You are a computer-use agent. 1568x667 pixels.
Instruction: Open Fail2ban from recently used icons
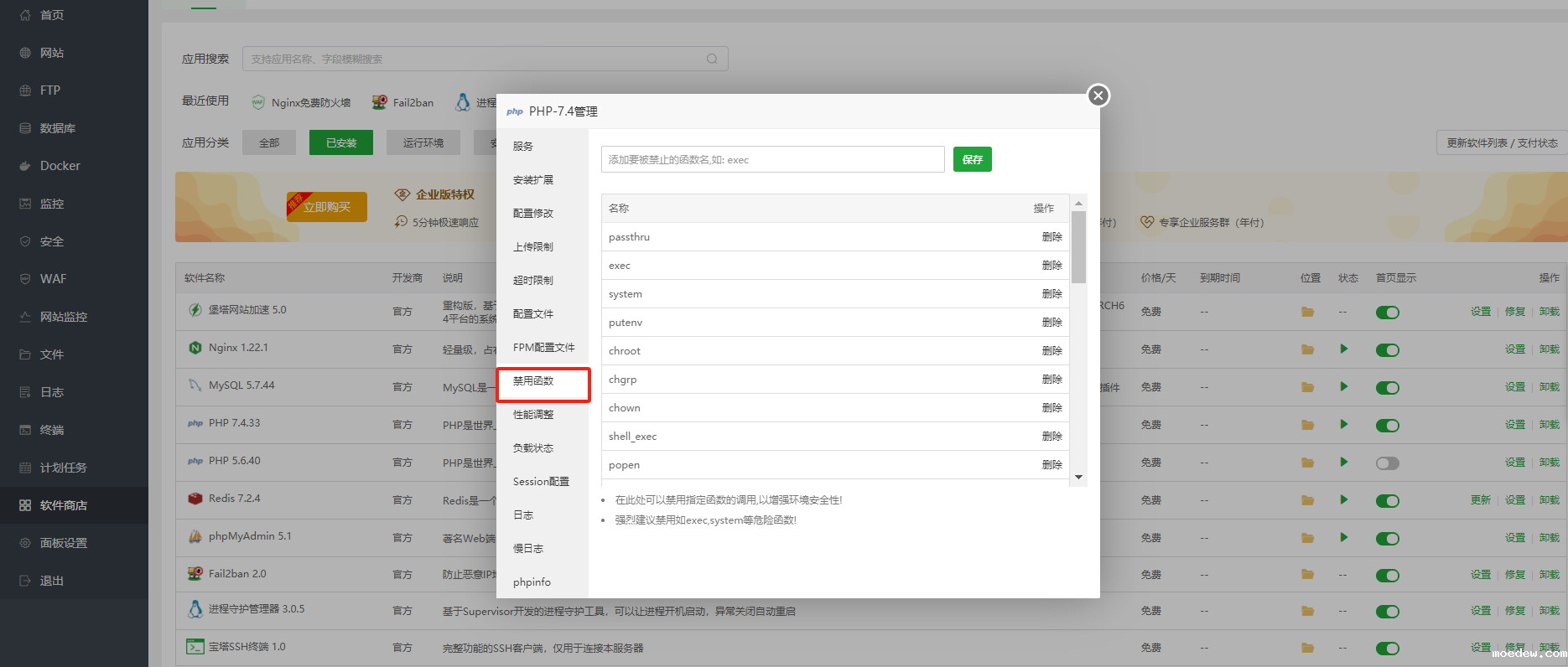pos(380,102)
